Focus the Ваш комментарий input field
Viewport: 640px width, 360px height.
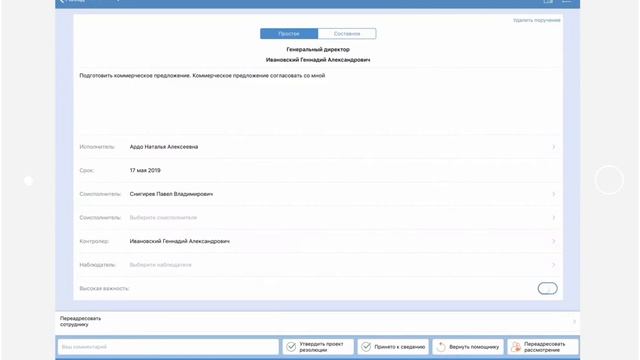click(x=168, y=347)
